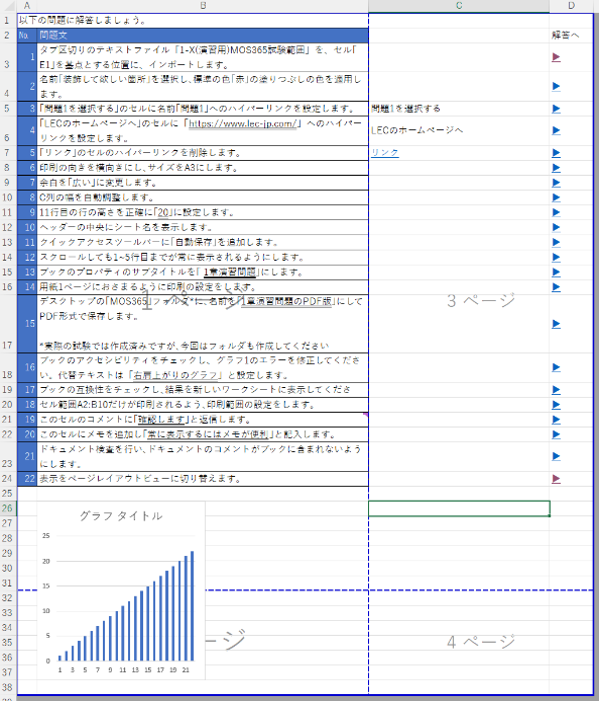Image resolution: width=599 pixels, height=701 pixels.
Task: Select the problem 13 text about ブックのプロパティ
Action: coord(202,272)
